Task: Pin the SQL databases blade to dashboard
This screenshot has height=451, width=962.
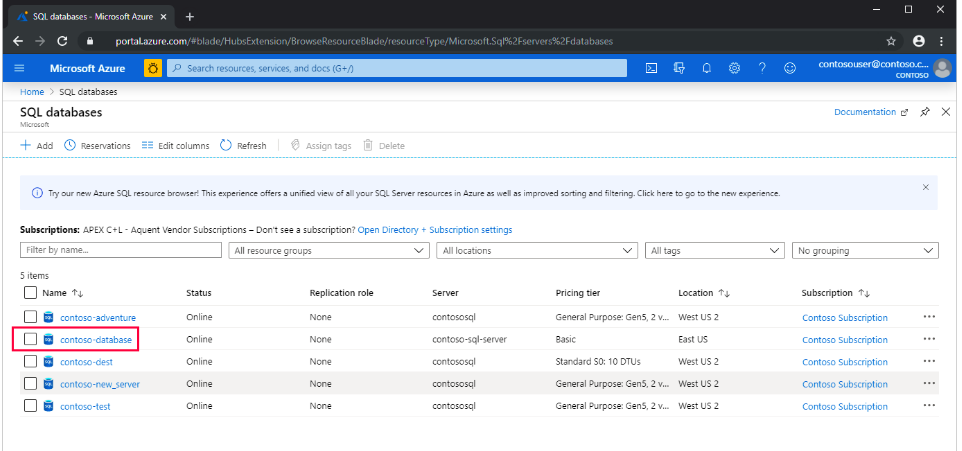Action: point(925,112)
